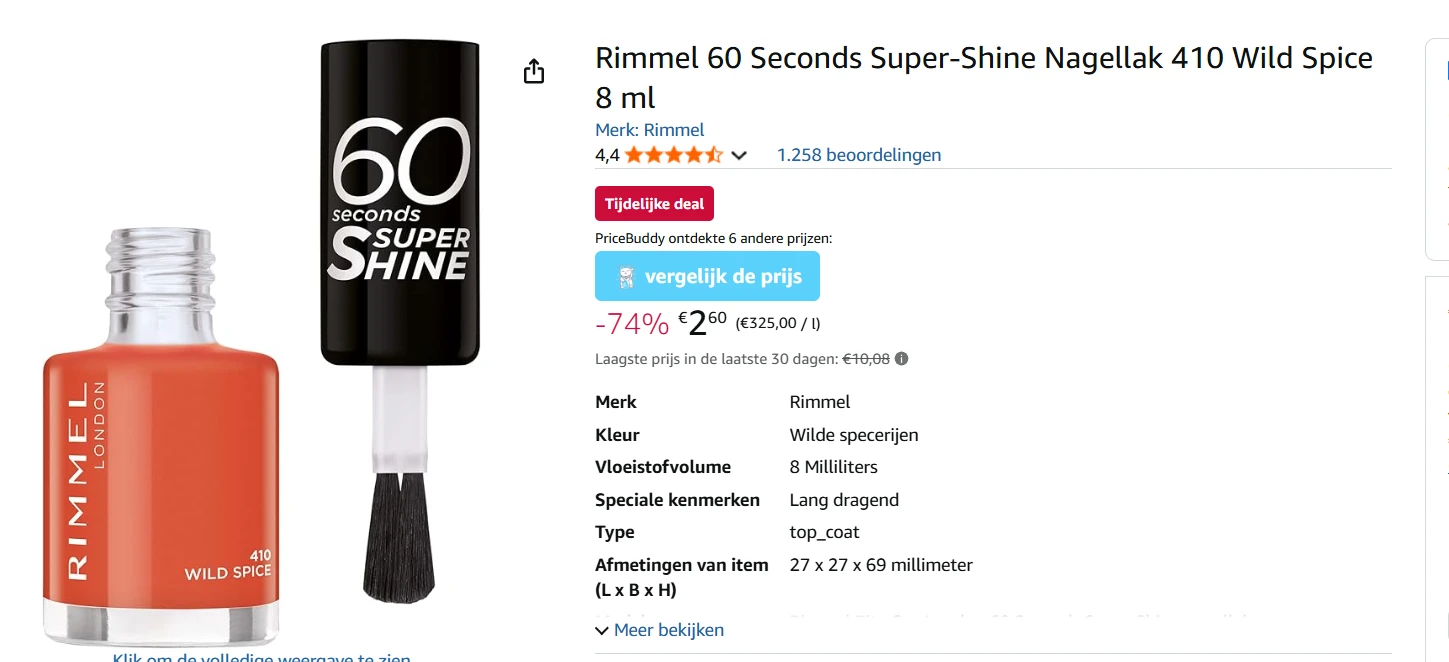Image resolution: width=1449 pixels, height=662 pixels.
Task: Click the PriceBuddy mascot icon in the blue button
Action: pyautogui.click(x=627, y=277)
